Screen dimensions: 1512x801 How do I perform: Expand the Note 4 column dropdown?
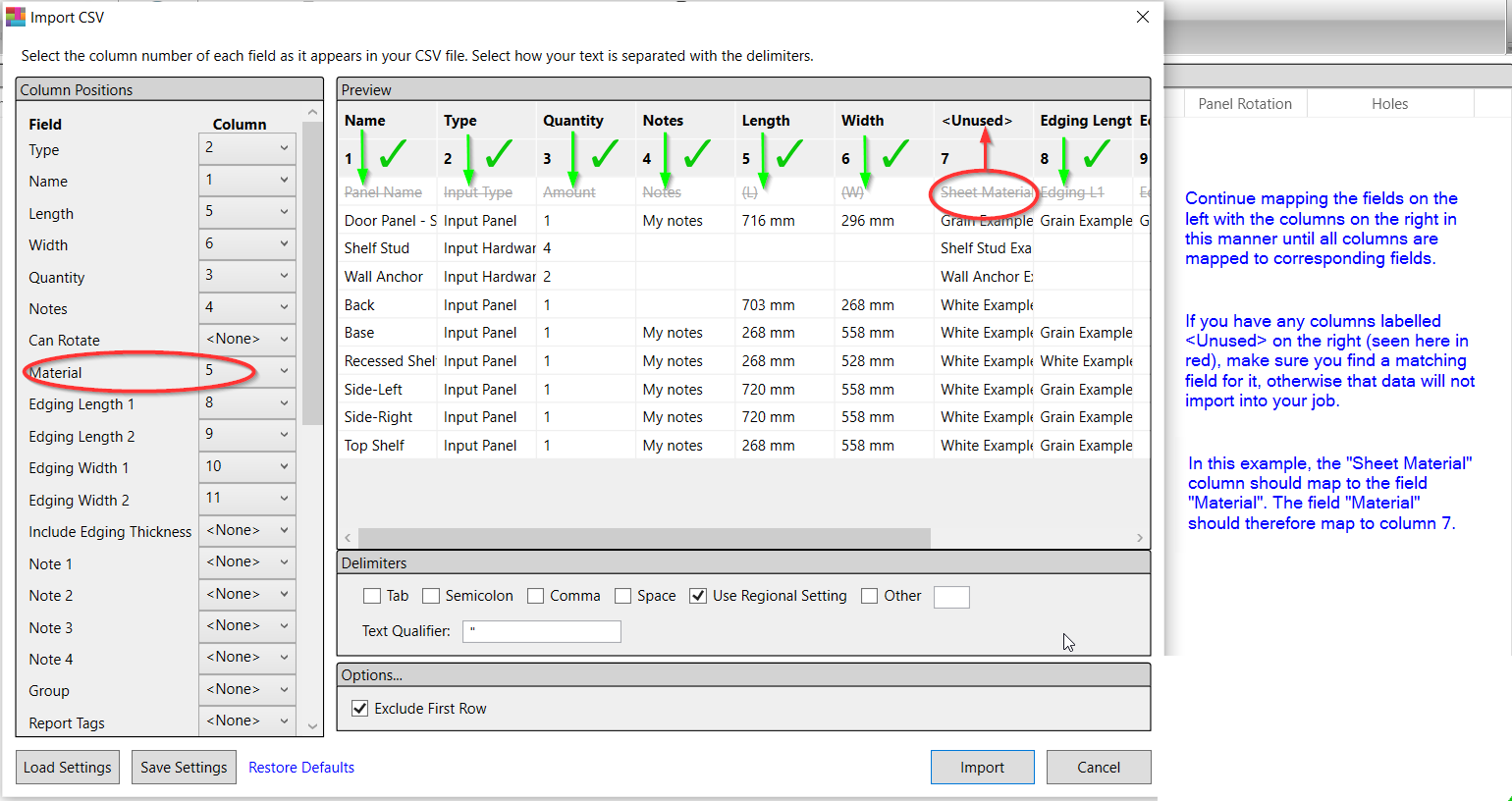(x=247, y=659)
